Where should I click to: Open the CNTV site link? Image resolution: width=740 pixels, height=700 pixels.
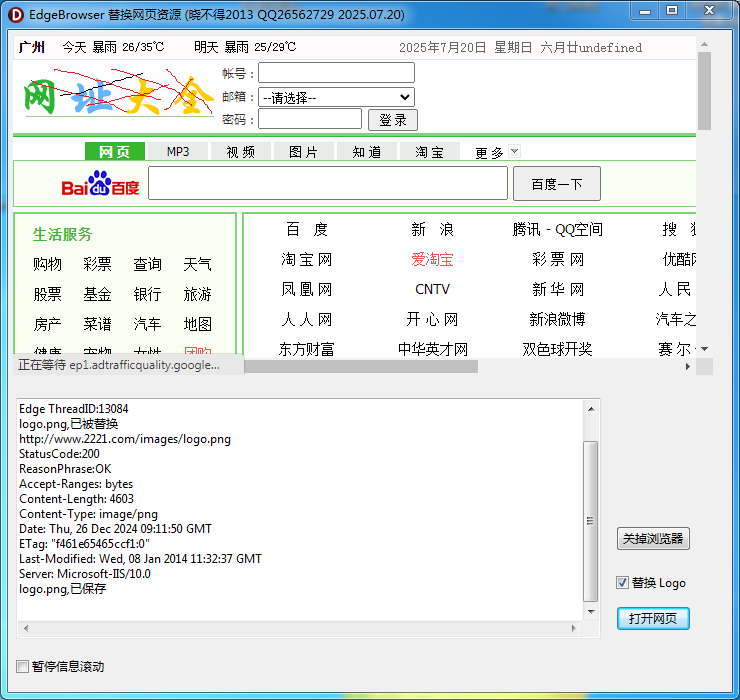(432, 289)
